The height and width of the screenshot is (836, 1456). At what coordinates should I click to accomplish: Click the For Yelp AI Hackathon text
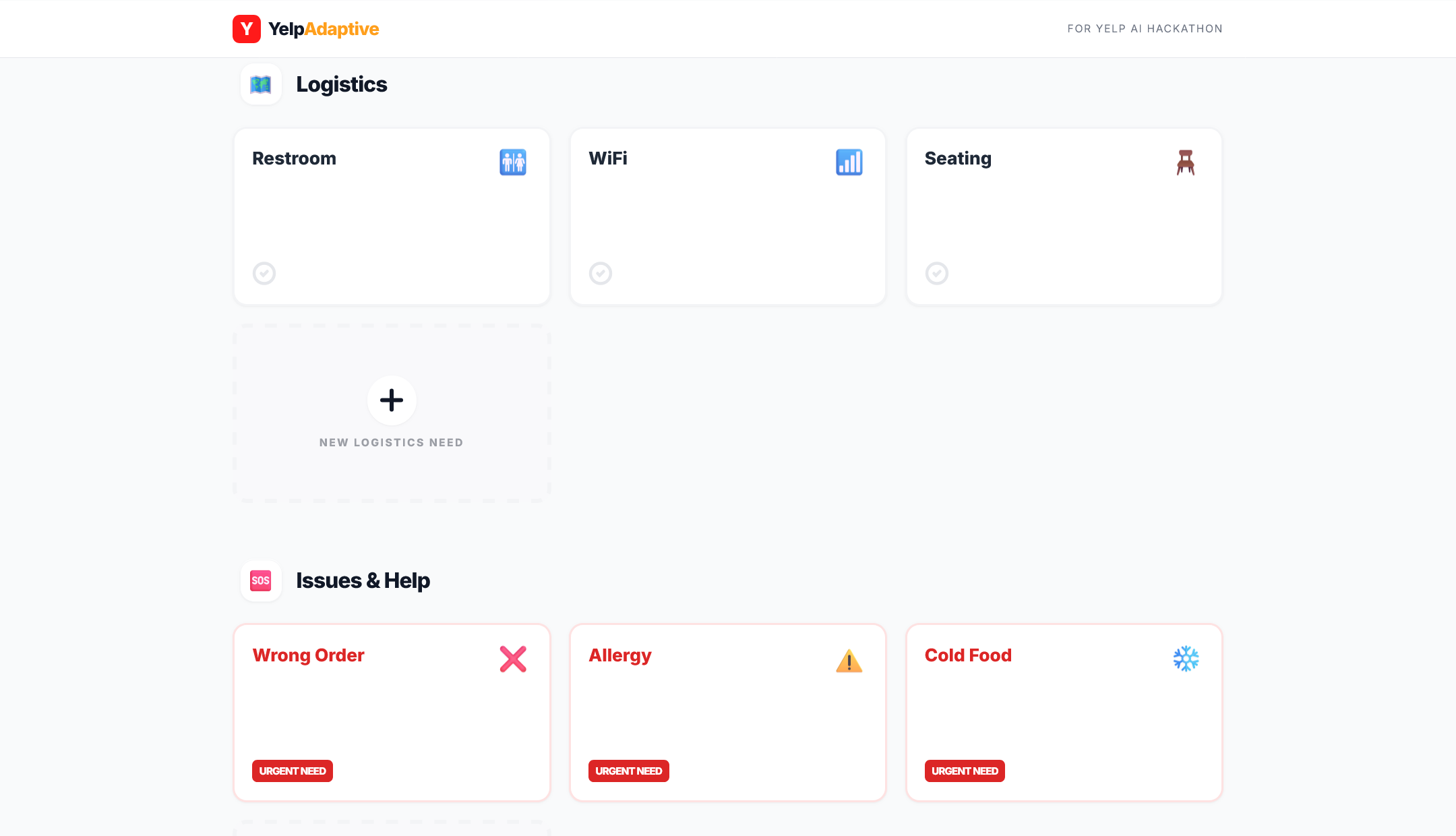pos(1145,29)
